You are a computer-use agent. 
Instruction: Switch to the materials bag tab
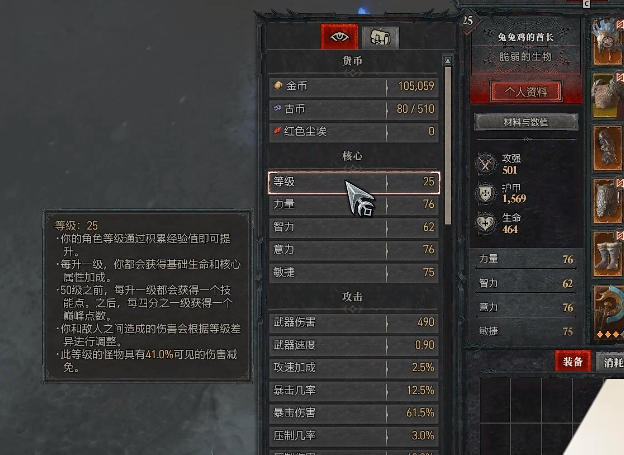click(380, 37)
